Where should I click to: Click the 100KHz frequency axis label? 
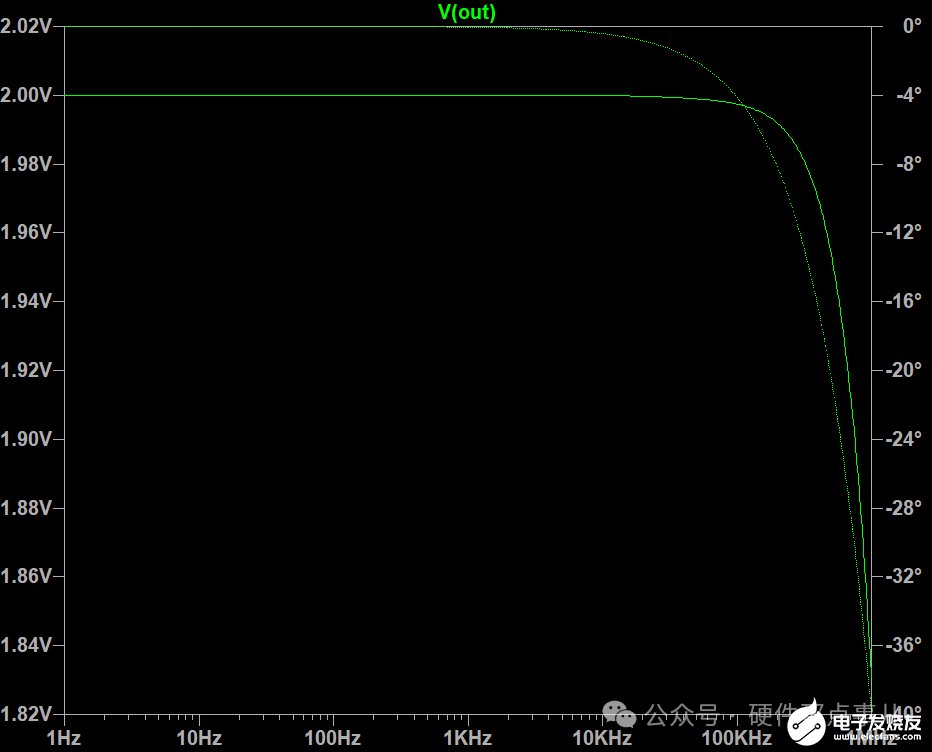tap(737, 738)
